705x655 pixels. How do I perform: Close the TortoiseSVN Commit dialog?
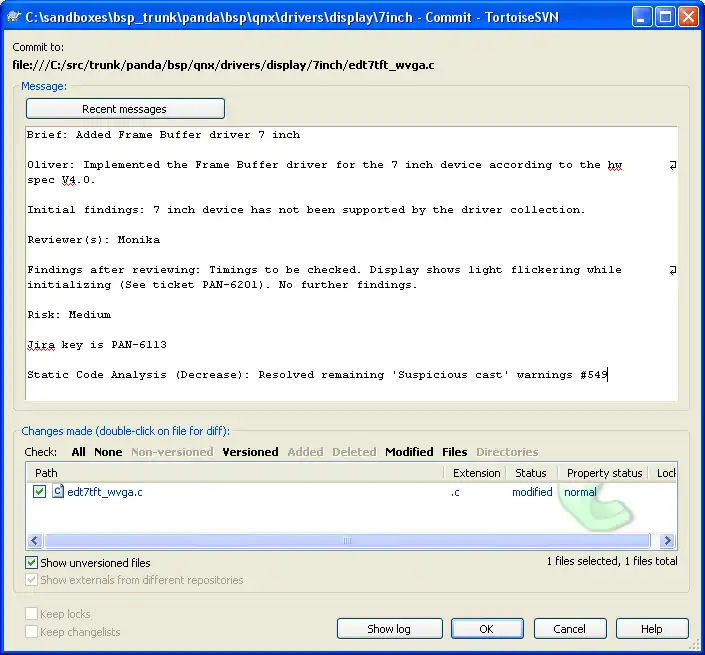pyautogui.click(x=688, y=18)
